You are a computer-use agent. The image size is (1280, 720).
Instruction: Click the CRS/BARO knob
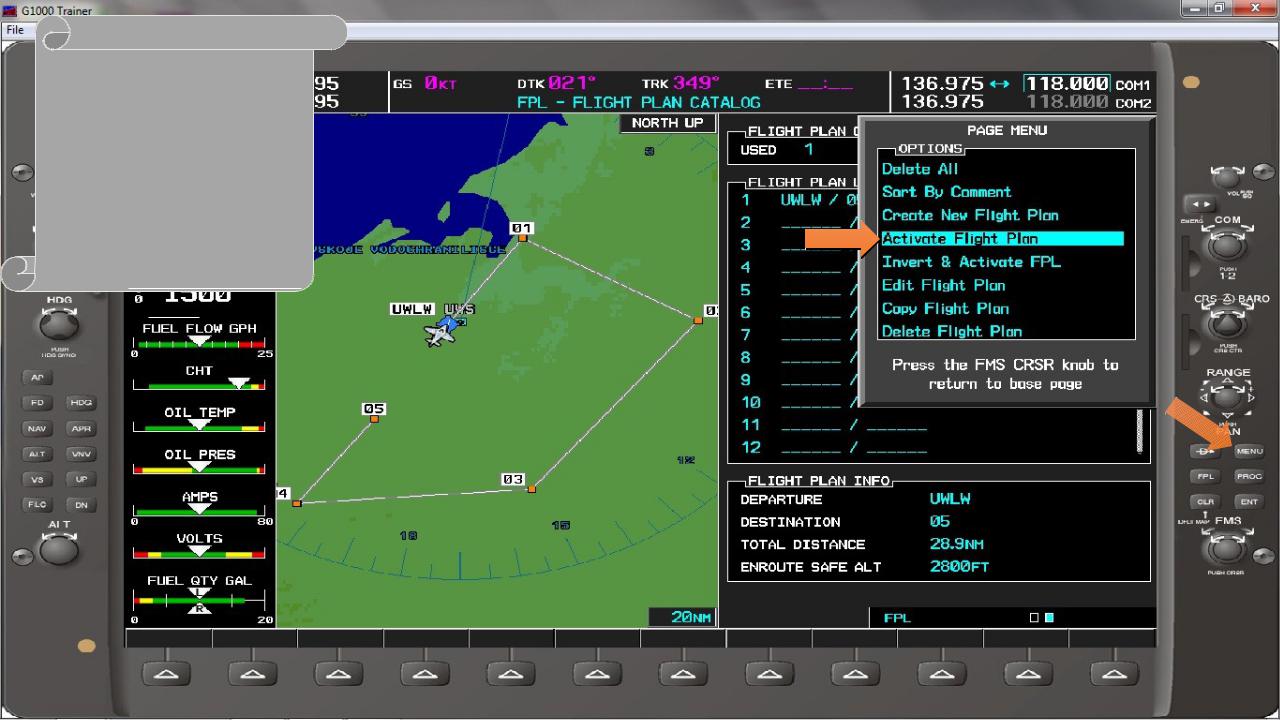[x=1227, y=324]
